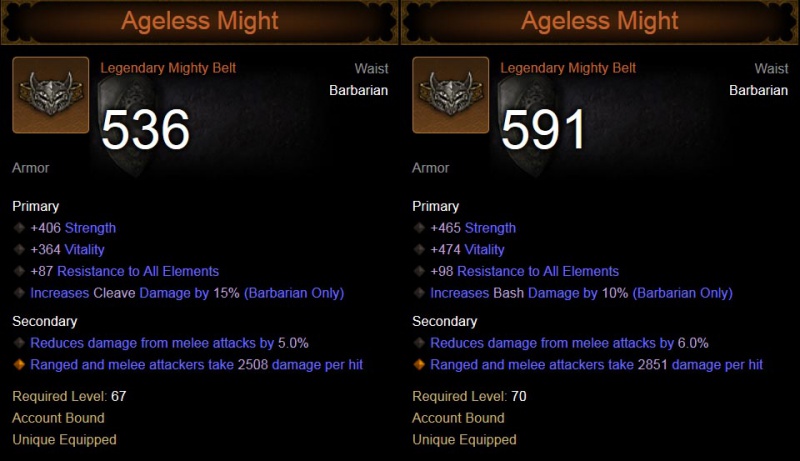Screen dimensions: 800x461
Task: Click the right Ageless Might belt icon
Action: [451, 95]
